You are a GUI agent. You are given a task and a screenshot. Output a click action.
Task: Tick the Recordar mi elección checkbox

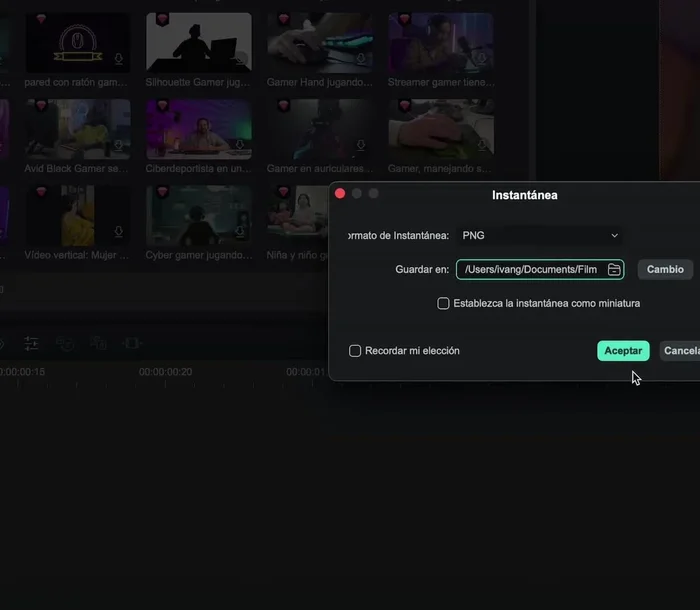pyautogui.click(x=355, y=351)
